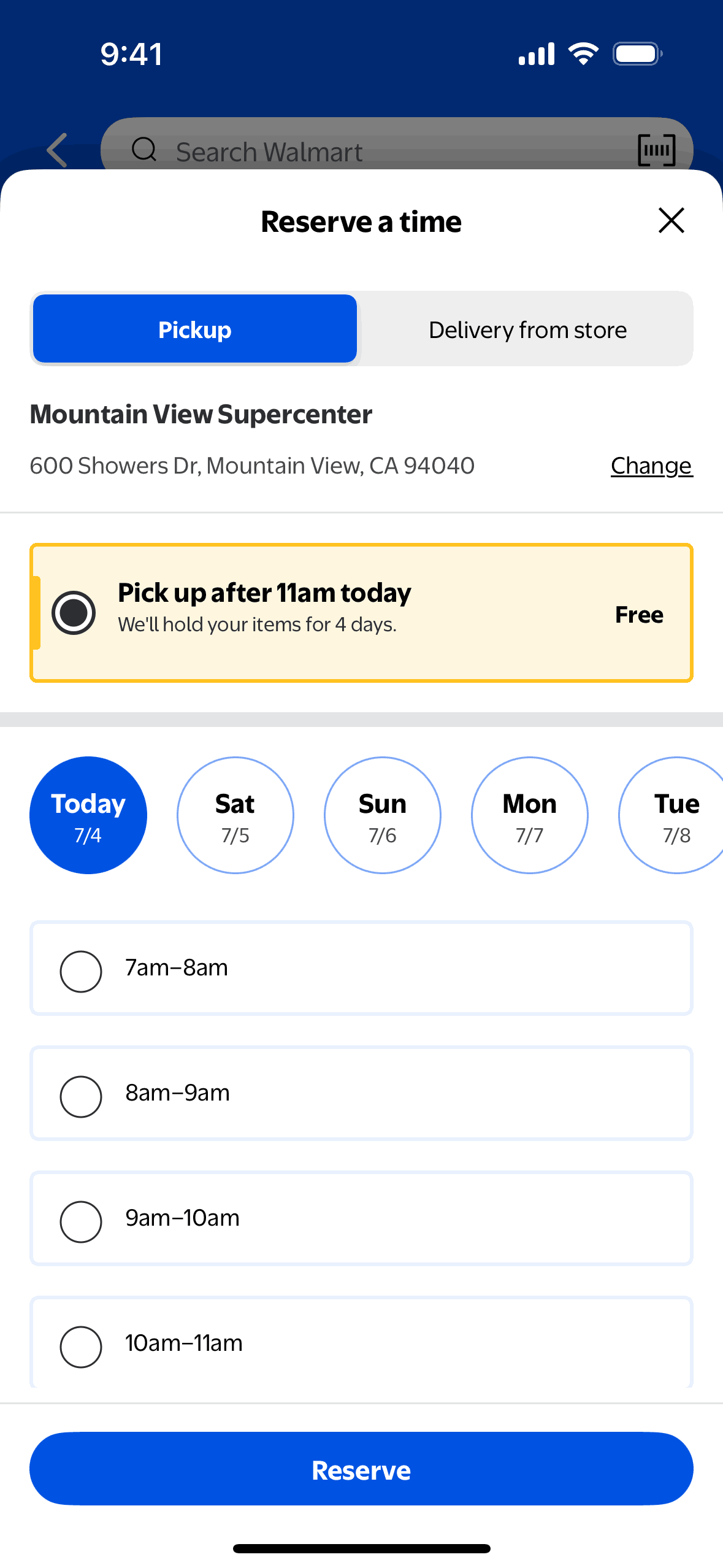Close the Reserve a time sheet

coord(671,220)
